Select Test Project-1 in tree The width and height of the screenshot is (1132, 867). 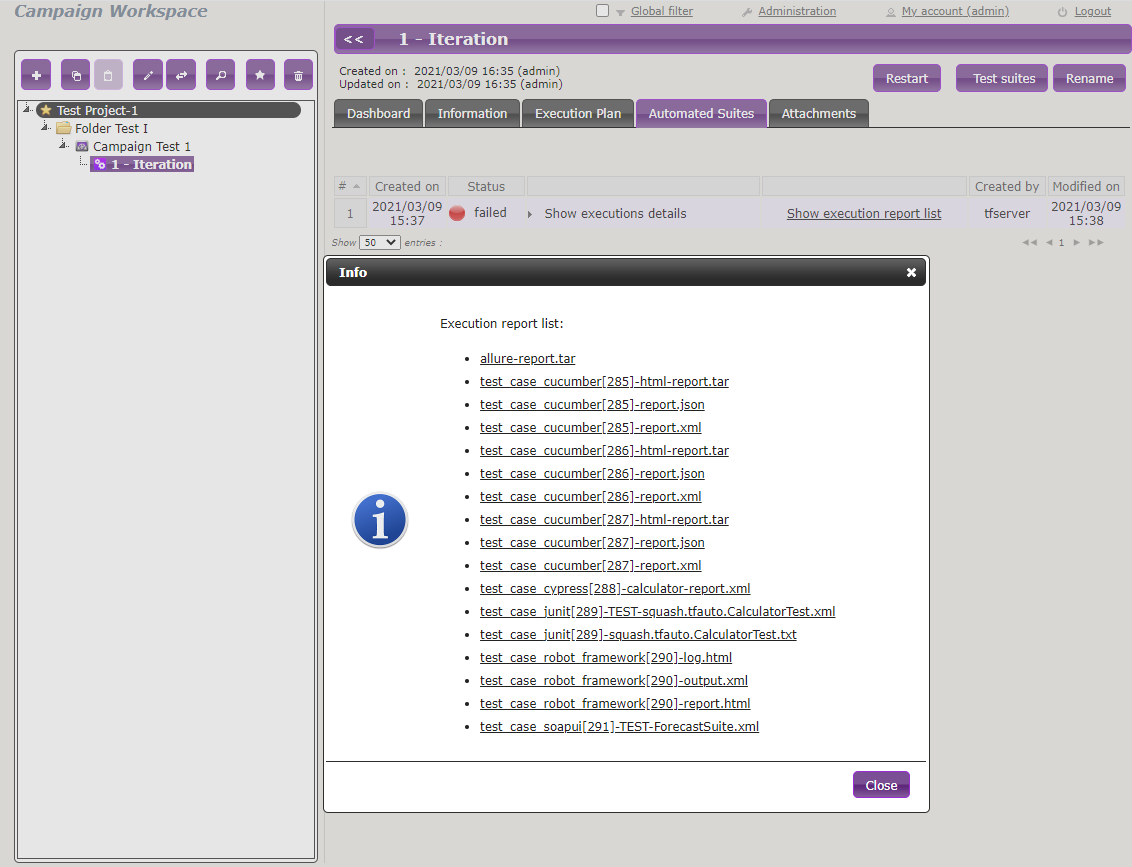pyautogui.click(x=97, y=110)
